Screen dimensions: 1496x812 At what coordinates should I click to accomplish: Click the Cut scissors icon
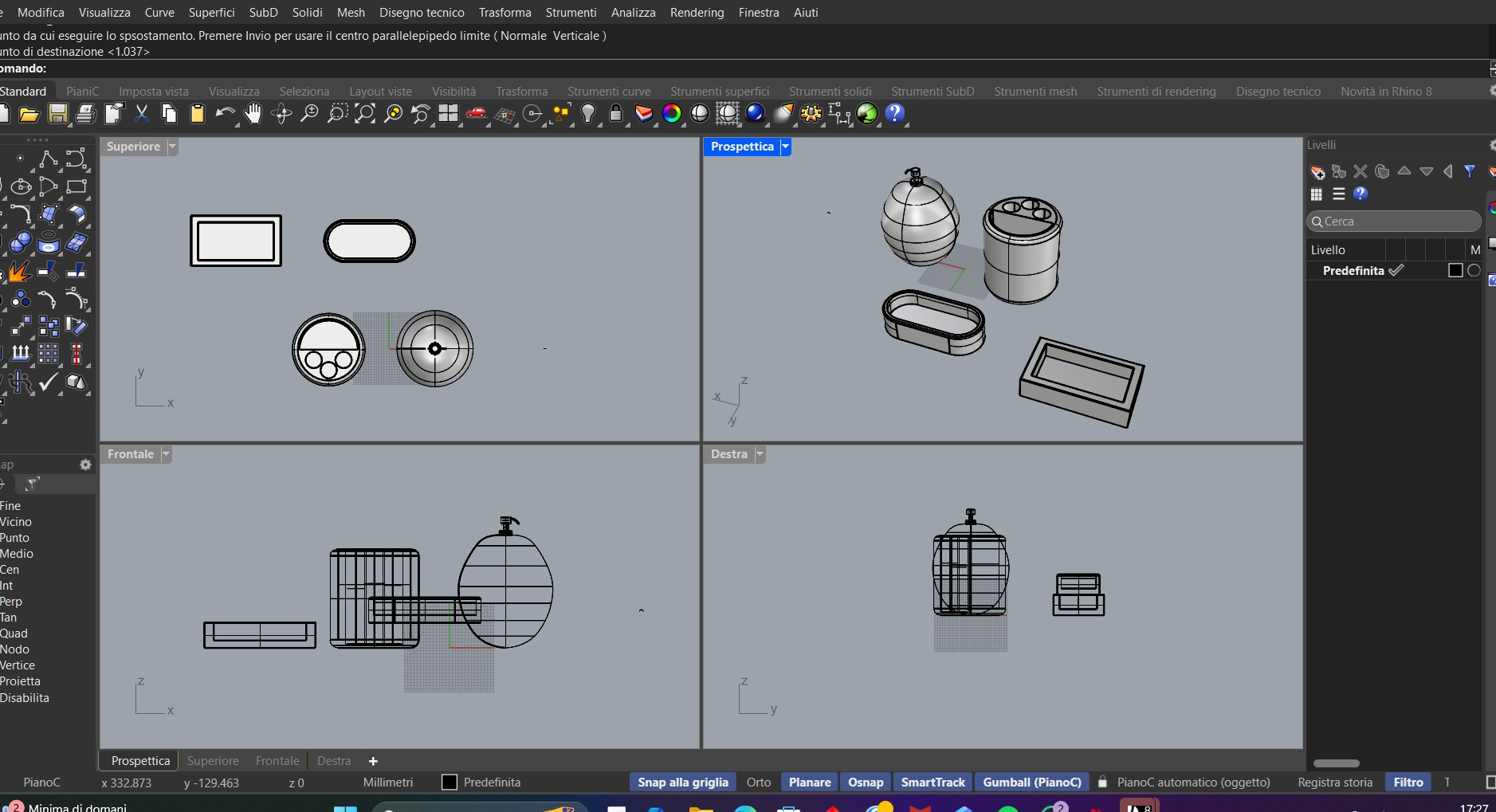click(142, 114)
